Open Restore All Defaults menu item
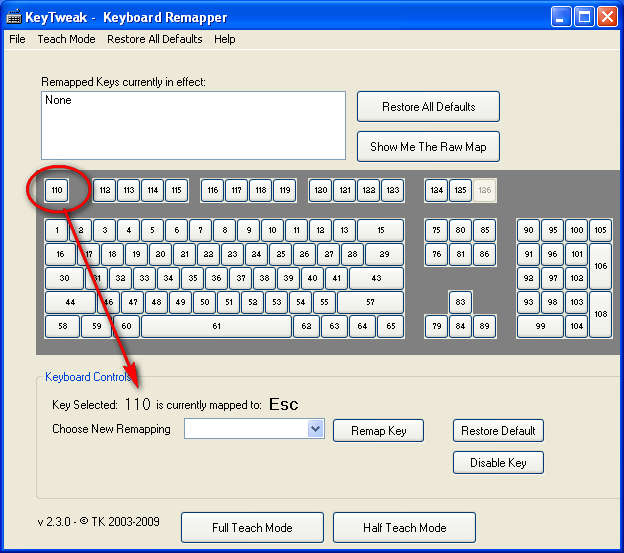 [x=154, y=39]
